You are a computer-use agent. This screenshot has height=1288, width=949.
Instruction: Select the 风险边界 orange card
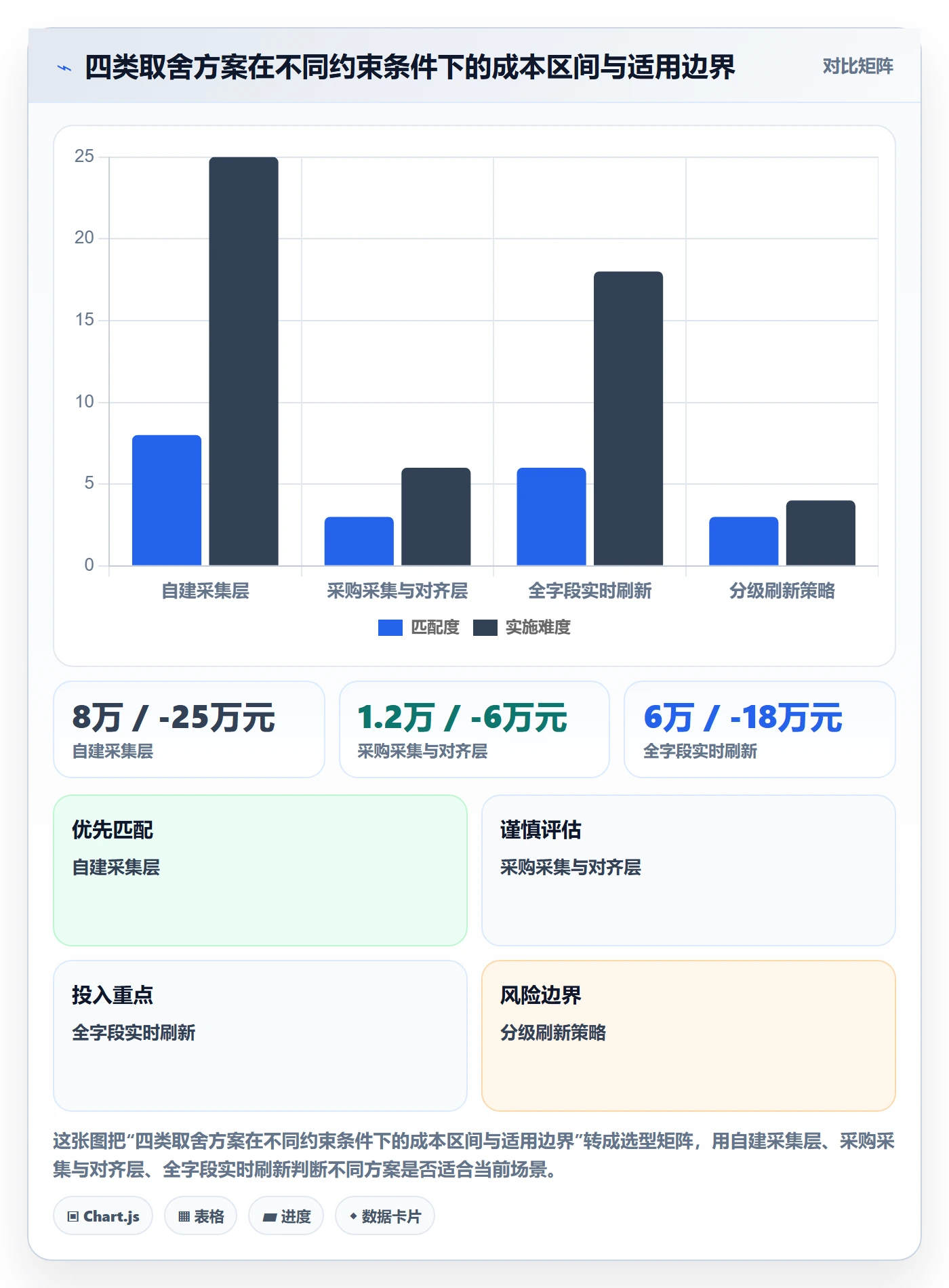tap(689, 1036)
